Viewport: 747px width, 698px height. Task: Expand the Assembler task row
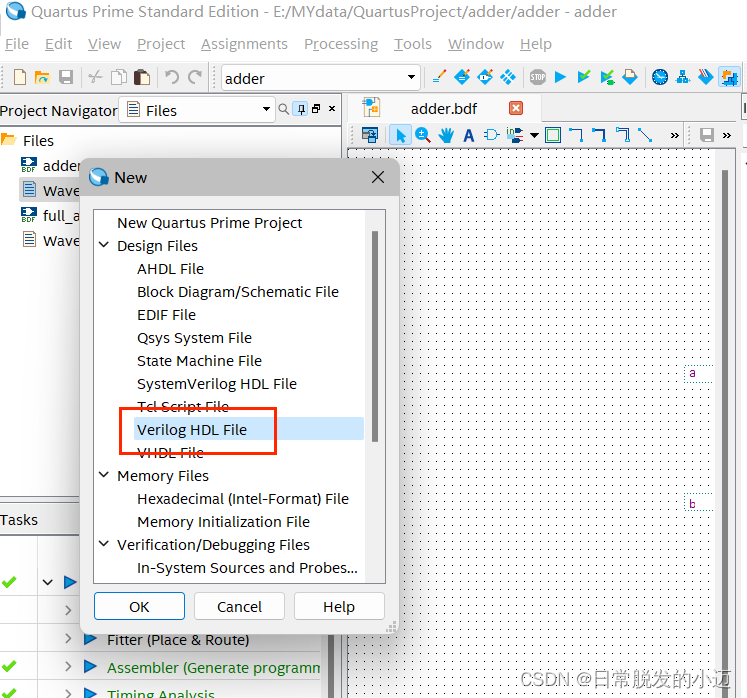coord(68,666)
